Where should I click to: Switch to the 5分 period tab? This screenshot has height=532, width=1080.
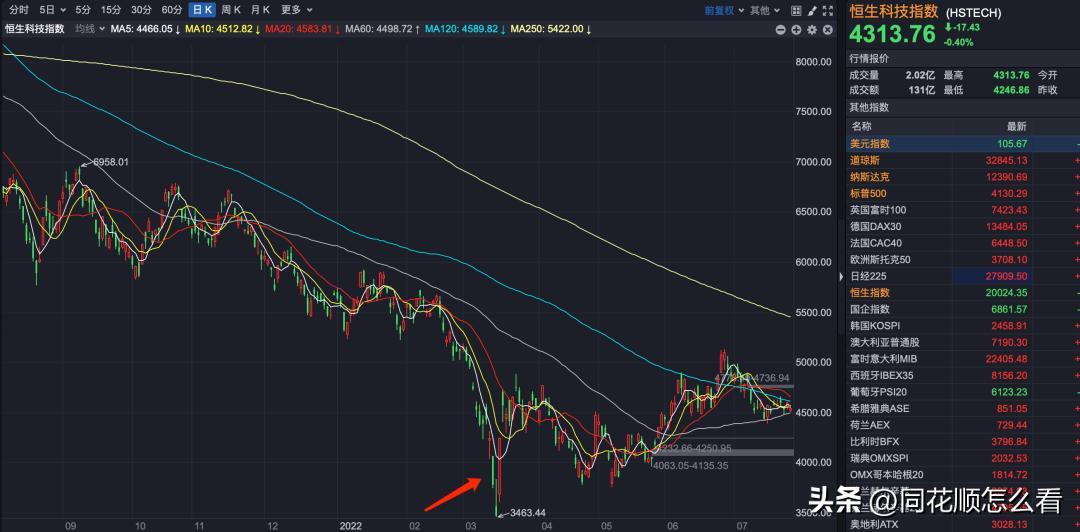pos(83,10)
